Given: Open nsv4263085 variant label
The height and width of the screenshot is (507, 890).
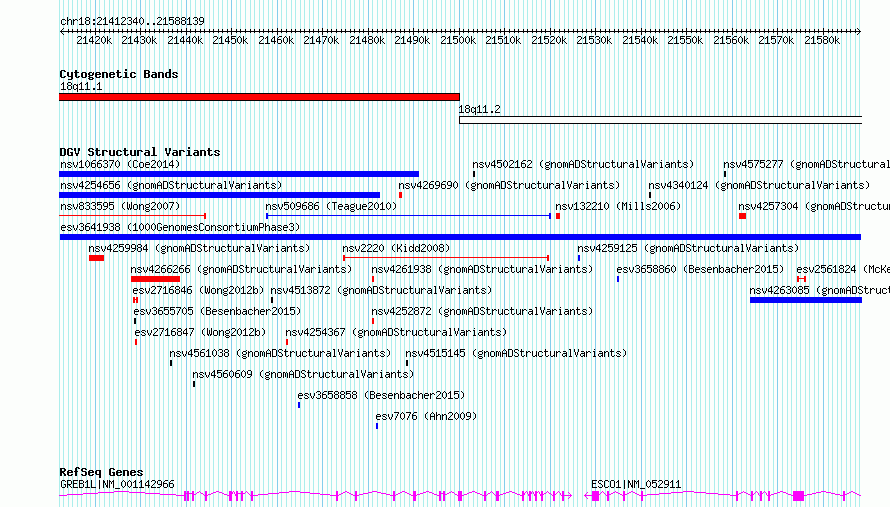Looking at the screenshot, I should (x=820, y=290).
